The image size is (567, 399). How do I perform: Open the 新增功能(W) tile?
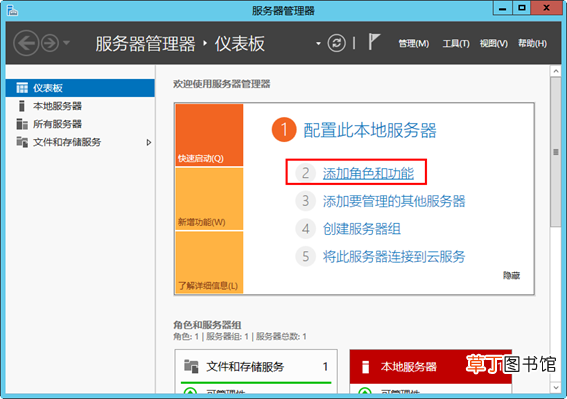tap(209, 199)
